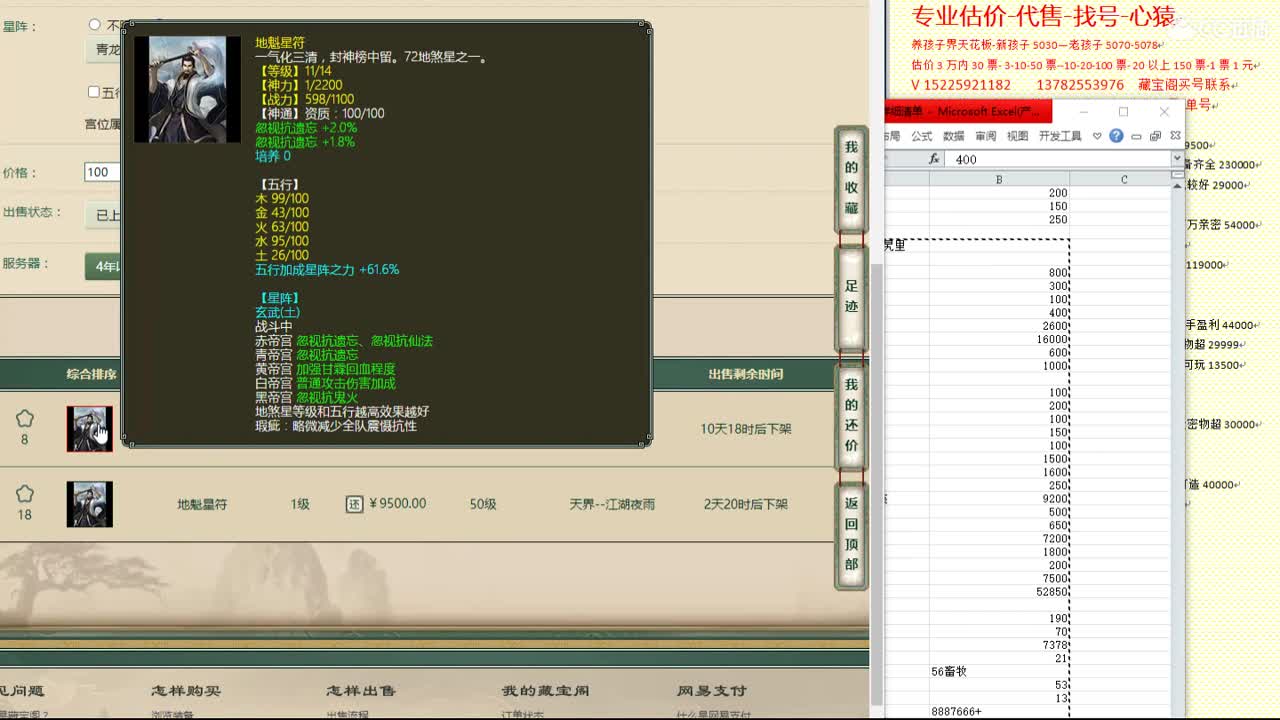Favorite the listing with 18 stars

coord(25,494)
